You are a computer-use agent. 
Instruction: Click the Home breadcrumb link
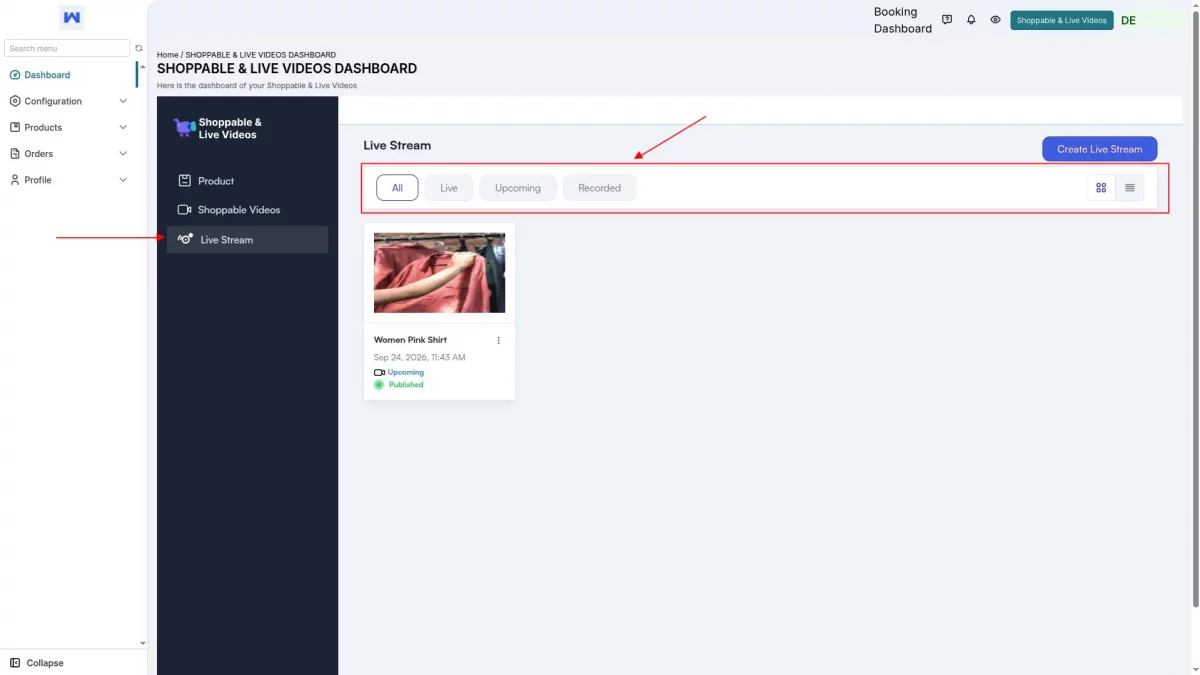[168, 55]
